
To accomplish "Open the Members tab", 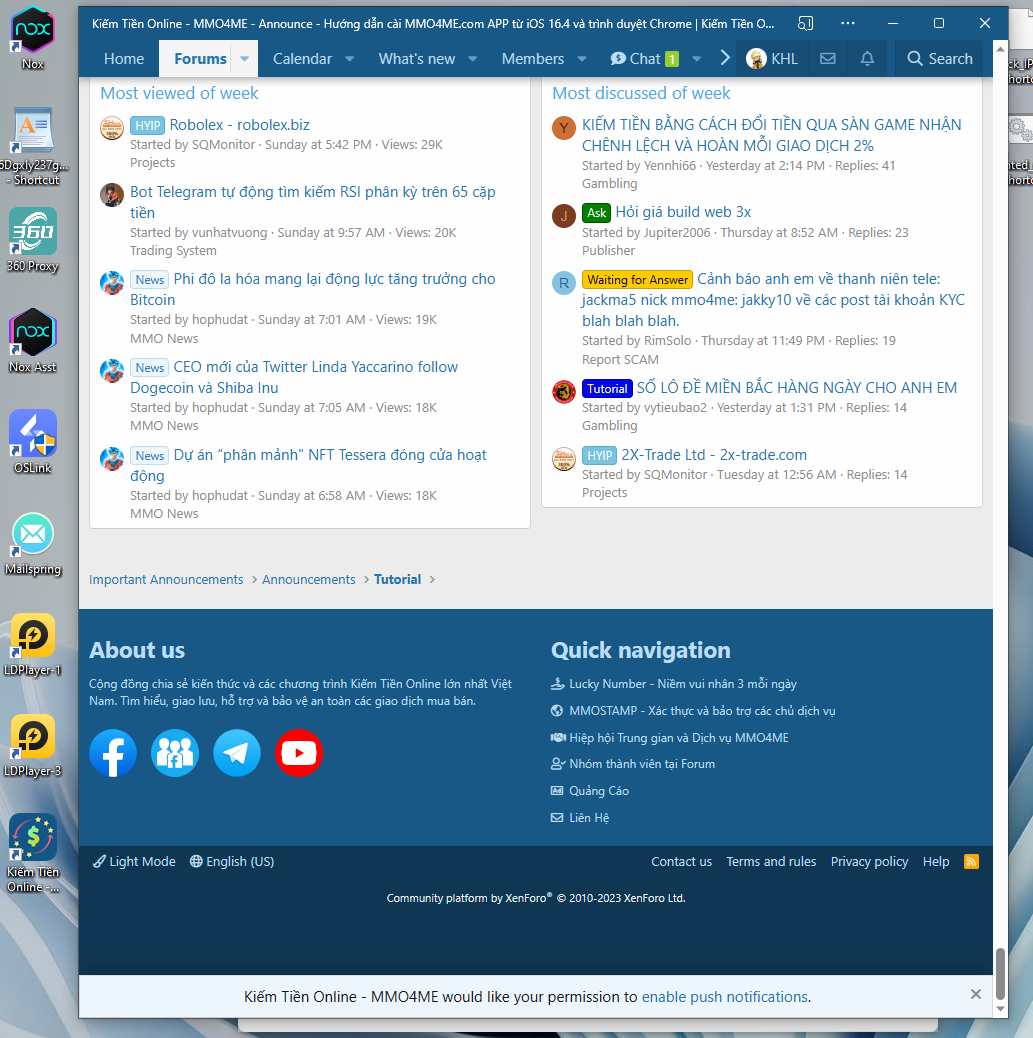I will click(x=532, y=58).
